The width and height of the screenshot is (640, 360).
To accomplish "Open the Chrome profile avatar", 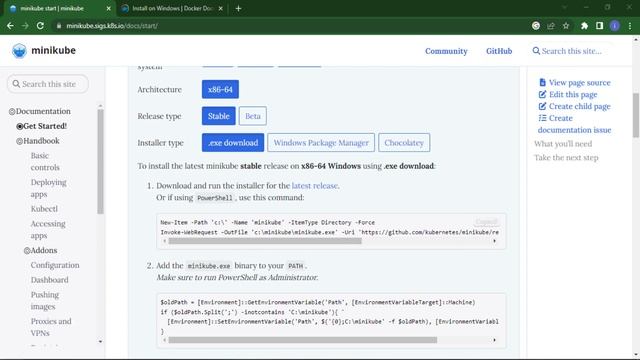I will [x=615, y=26].
